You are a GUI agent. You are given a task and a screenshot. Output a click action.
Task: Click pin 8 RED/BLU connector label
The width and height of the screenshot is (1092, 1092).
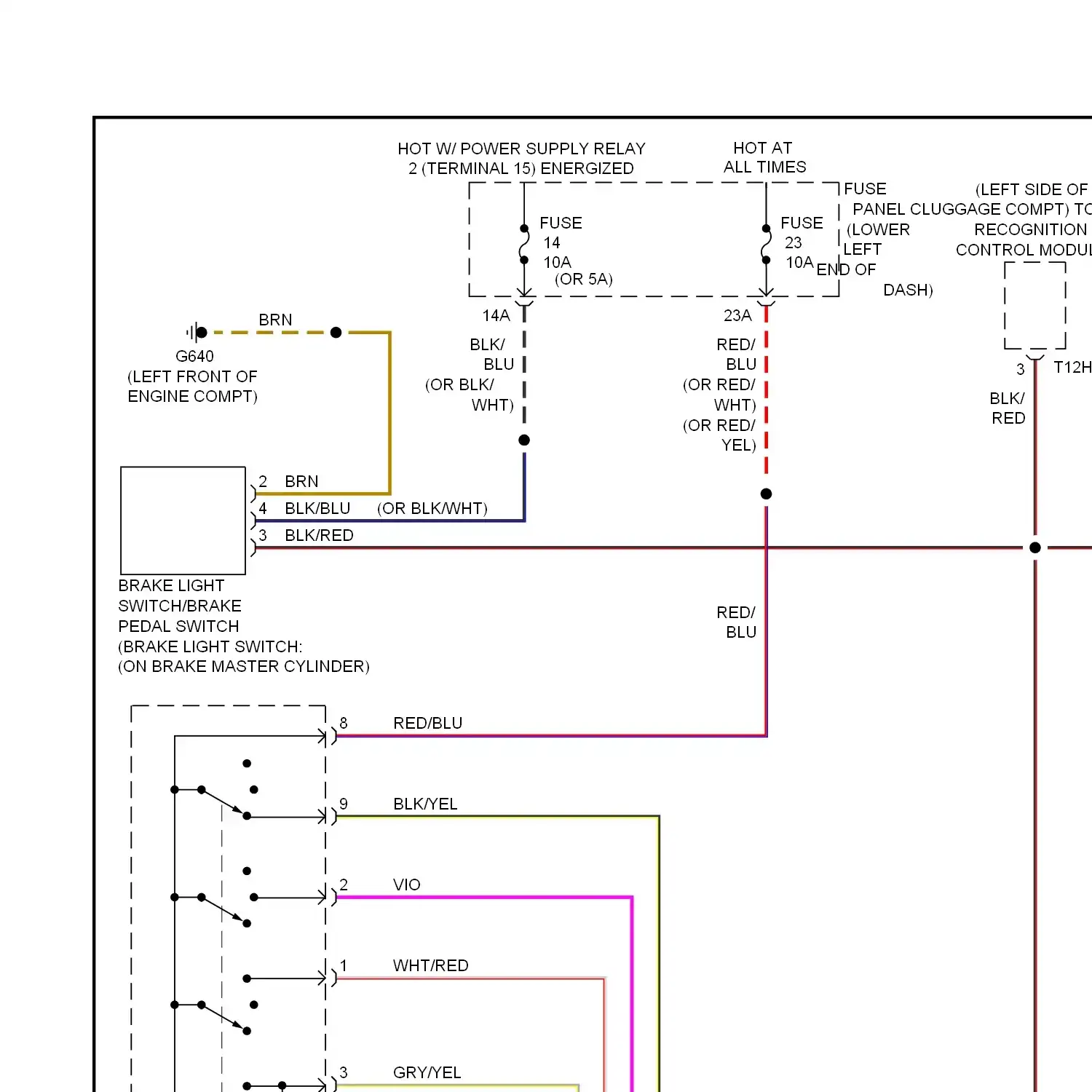click(x=400, y=723)
